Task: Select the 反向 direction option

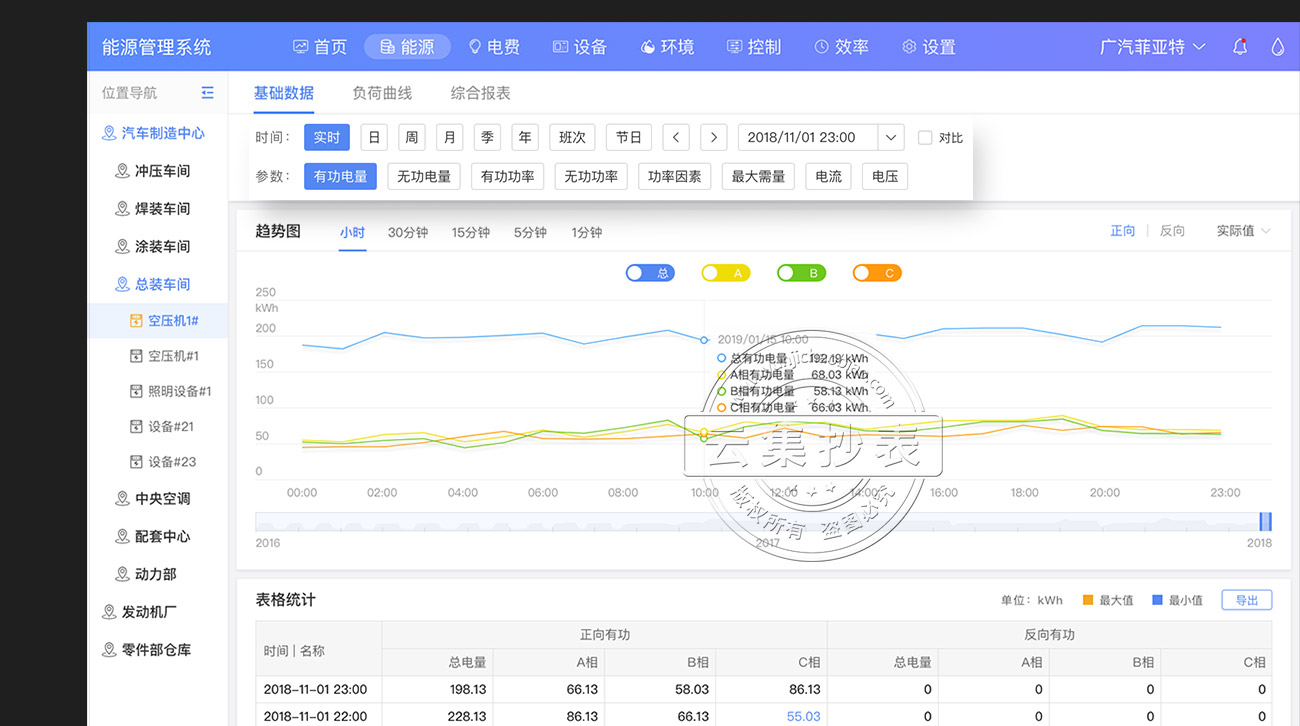Action: click(x=1172, y=231)
